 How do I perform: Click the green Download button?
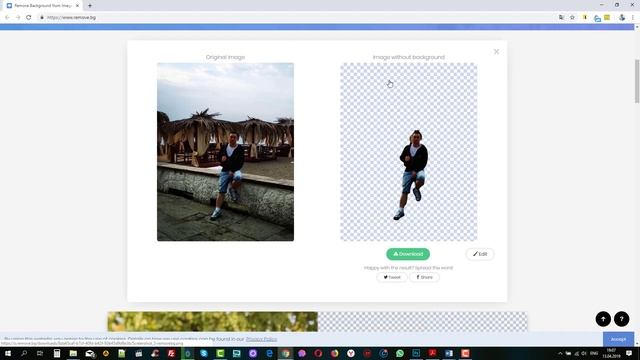pyautogui.click(x=408, y=254)
